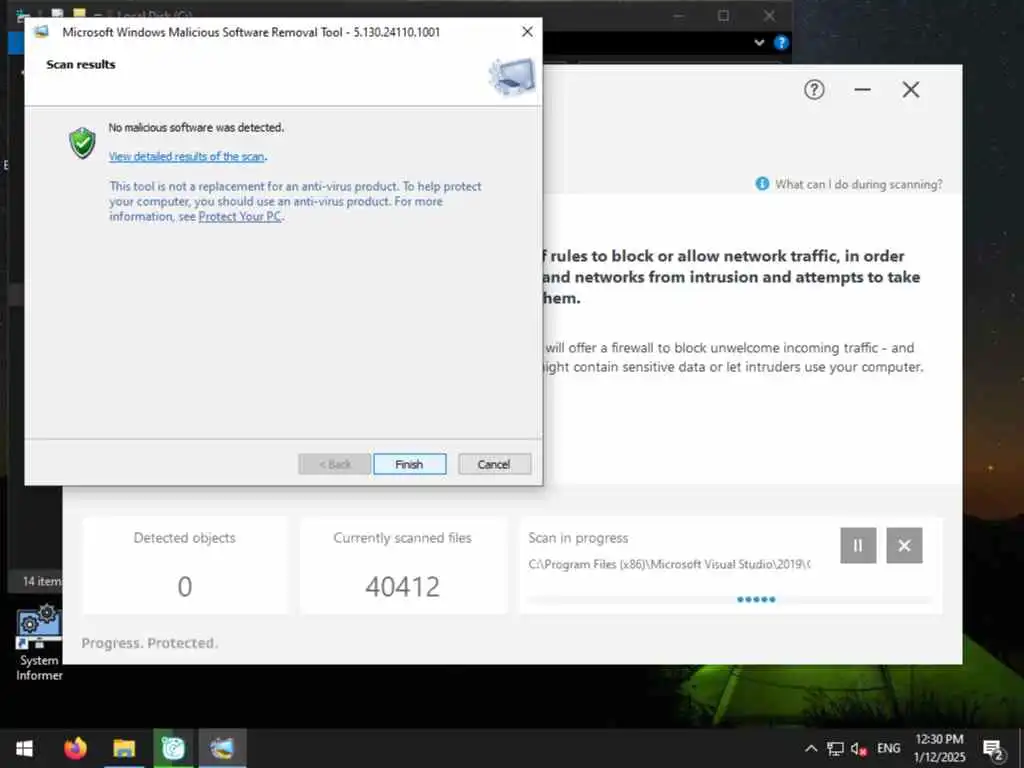
Task: Click the Scan results heading
Action: click(x=80, y=65)
